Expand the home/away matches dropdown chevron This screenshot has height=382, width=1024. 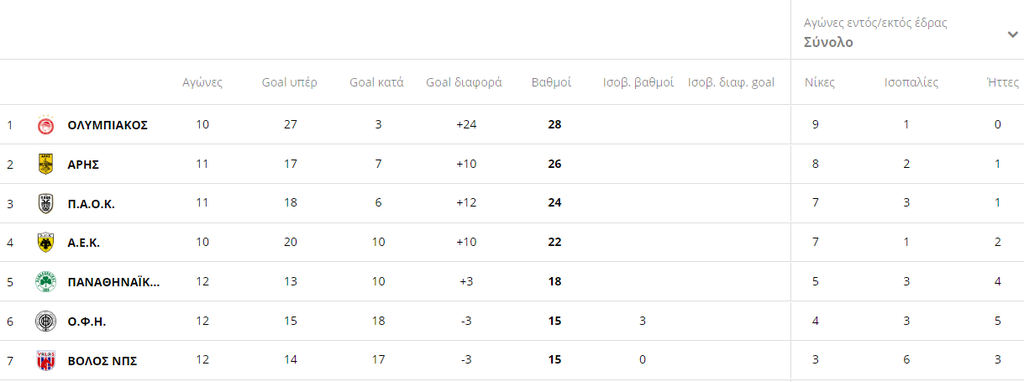pos(1012,35)
